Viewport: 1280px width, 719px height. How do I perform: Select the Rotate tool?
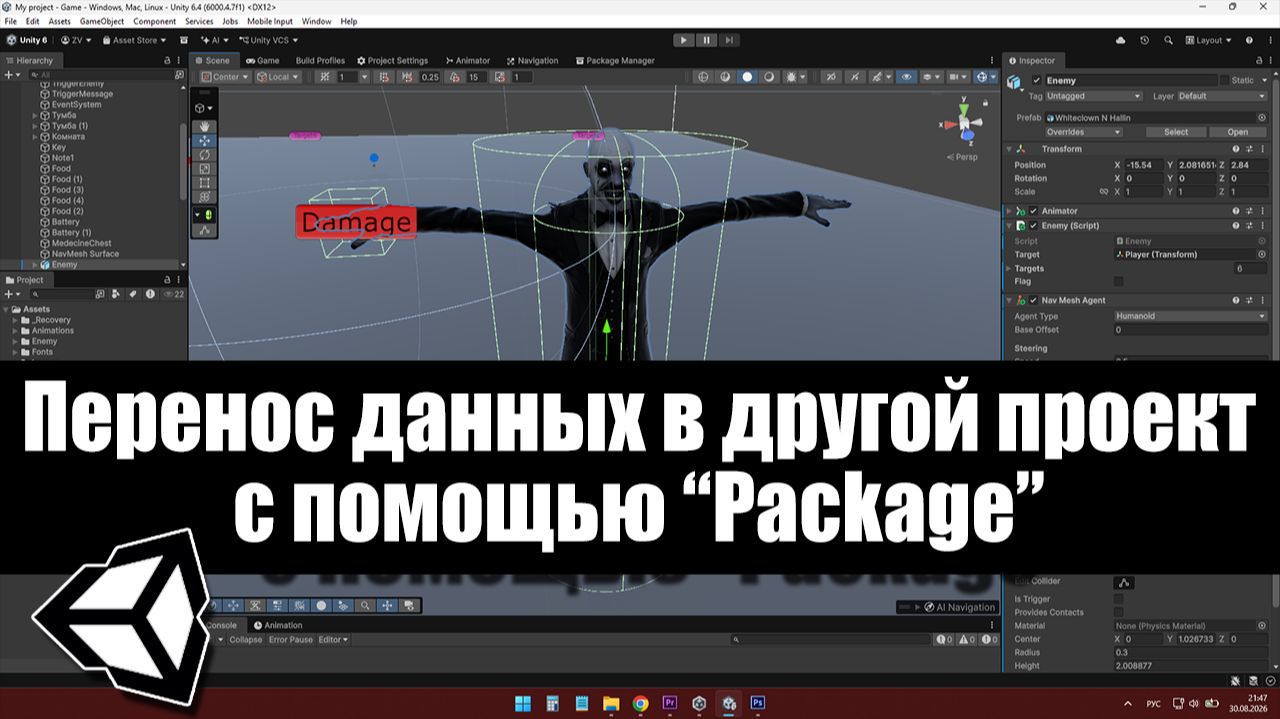coord(205,155)
